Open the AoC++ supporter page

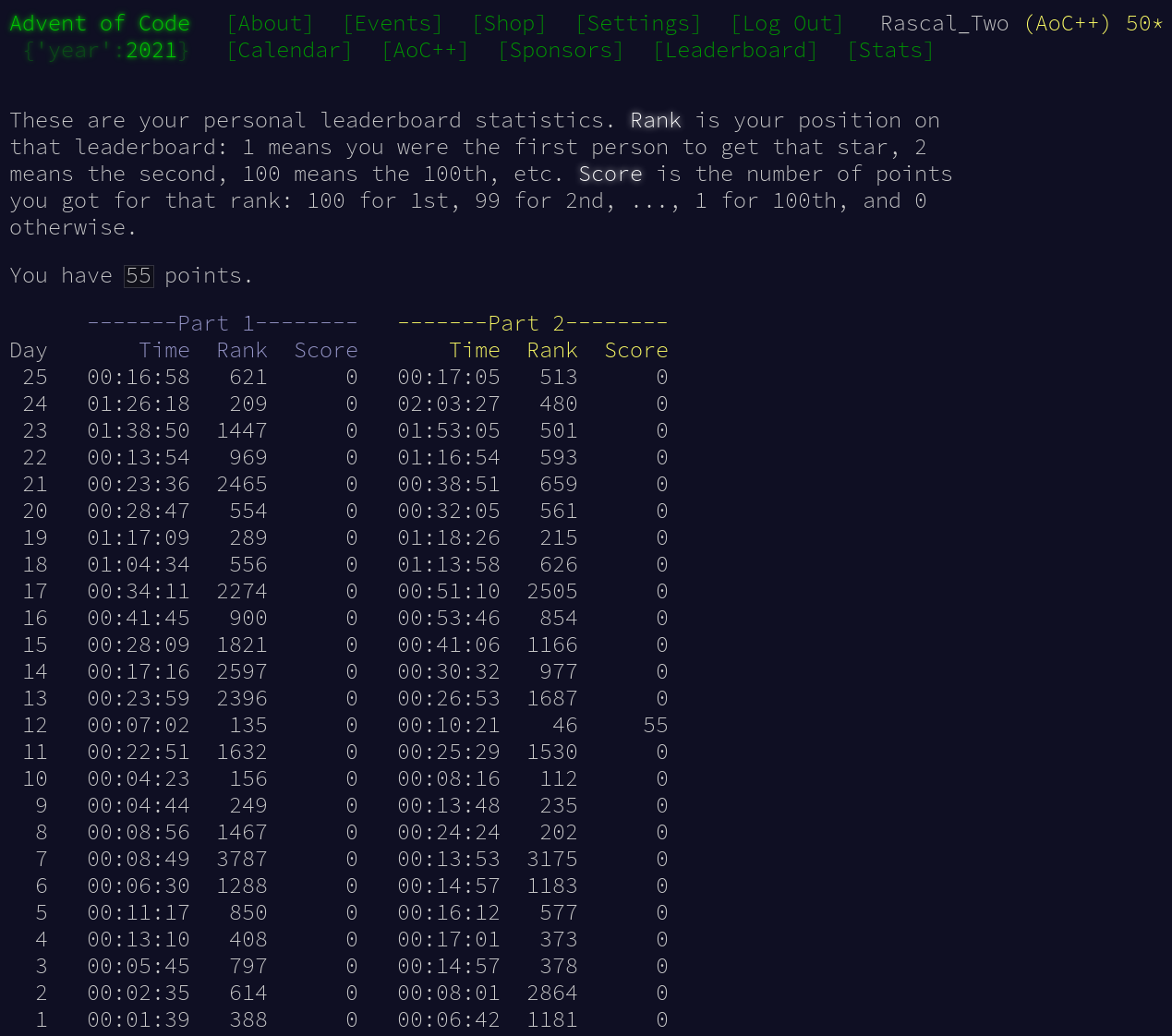coord(425,50)
